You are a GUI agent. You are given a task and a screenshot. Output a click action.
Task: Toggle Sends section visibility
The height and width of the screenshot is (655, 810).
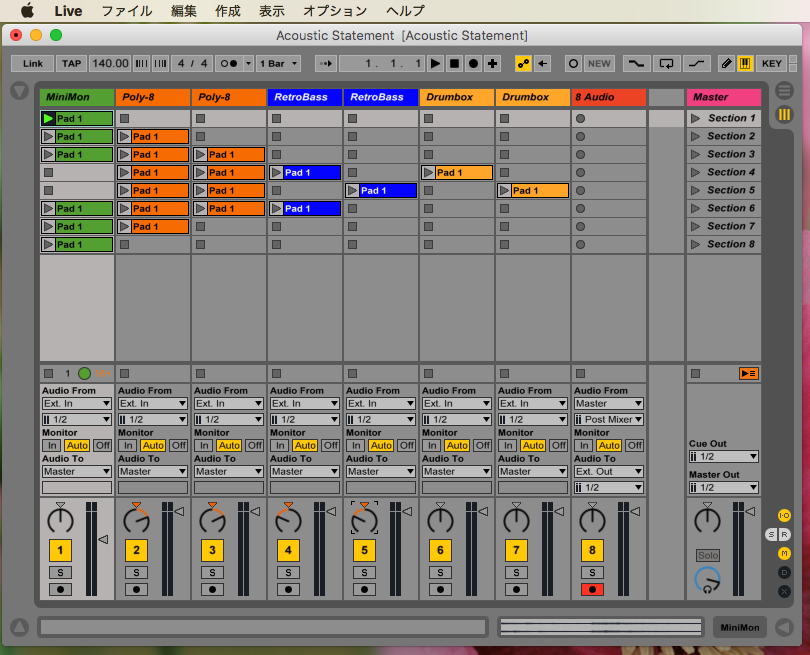pyautogui.click(x=771, y=535)
